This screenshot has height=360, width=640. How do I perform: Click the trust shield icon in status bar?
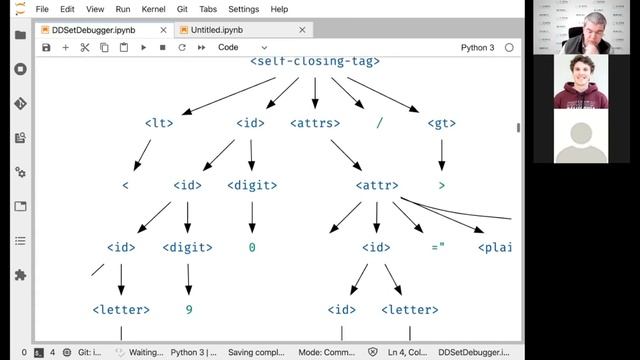pyautogui.click(x=372, y=352)
